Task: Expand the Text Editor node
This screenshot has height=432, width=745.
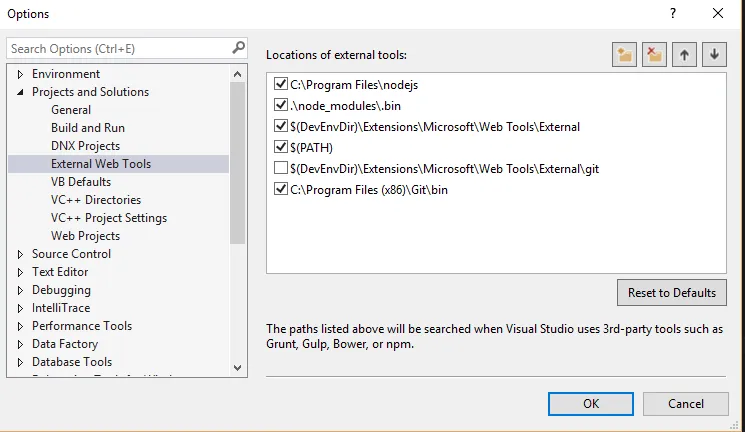Action: click(x=20, y=272)
